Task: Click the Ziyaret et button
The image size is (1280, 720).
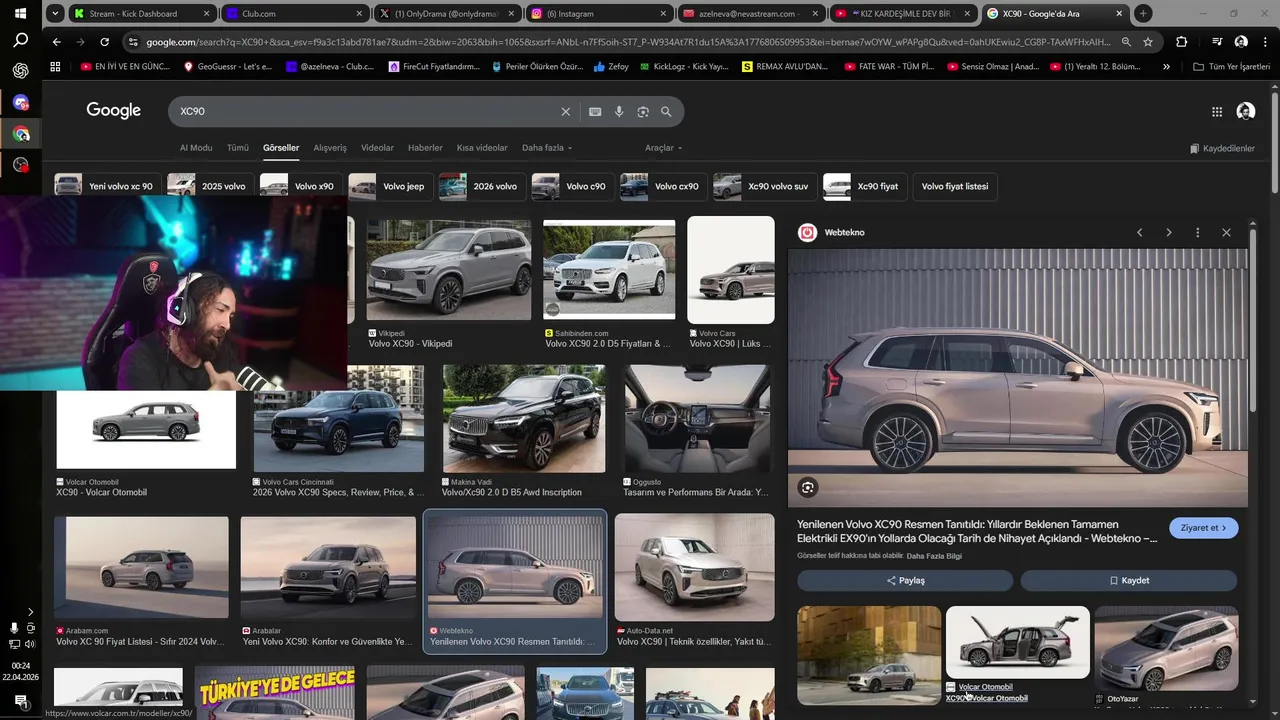Action: tap(1204, 528)
